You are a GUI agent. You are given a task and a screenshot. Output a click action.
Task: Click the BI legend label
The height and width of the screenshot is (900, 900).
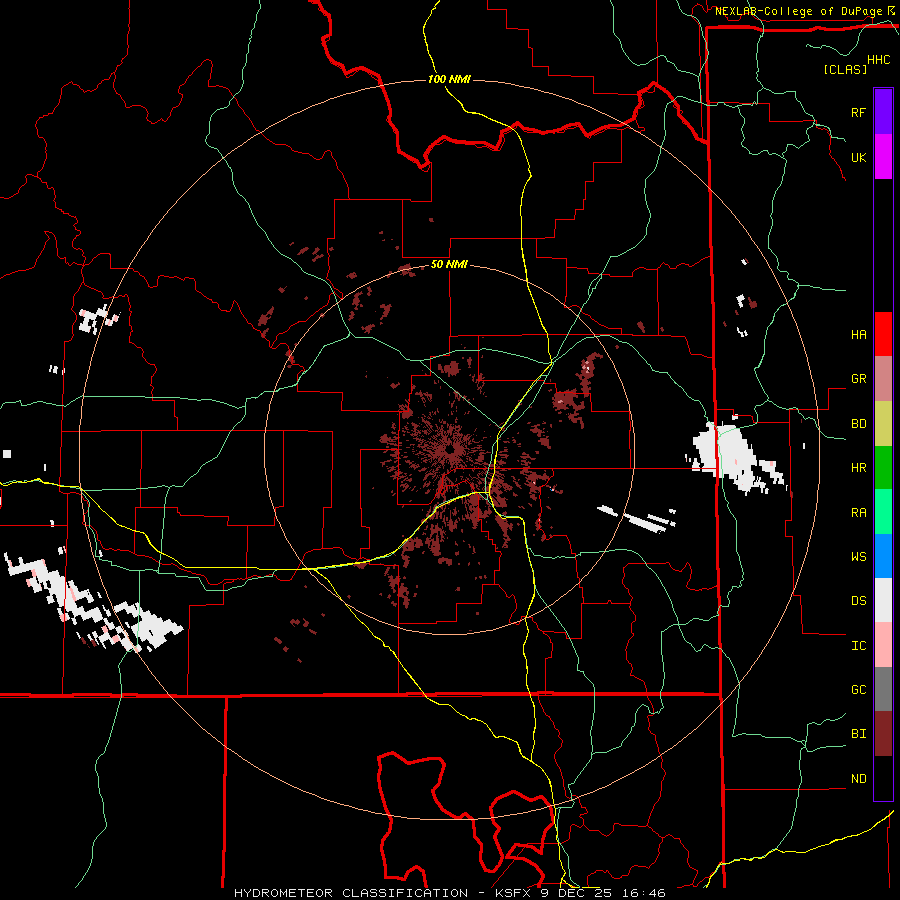click(858, 734)
